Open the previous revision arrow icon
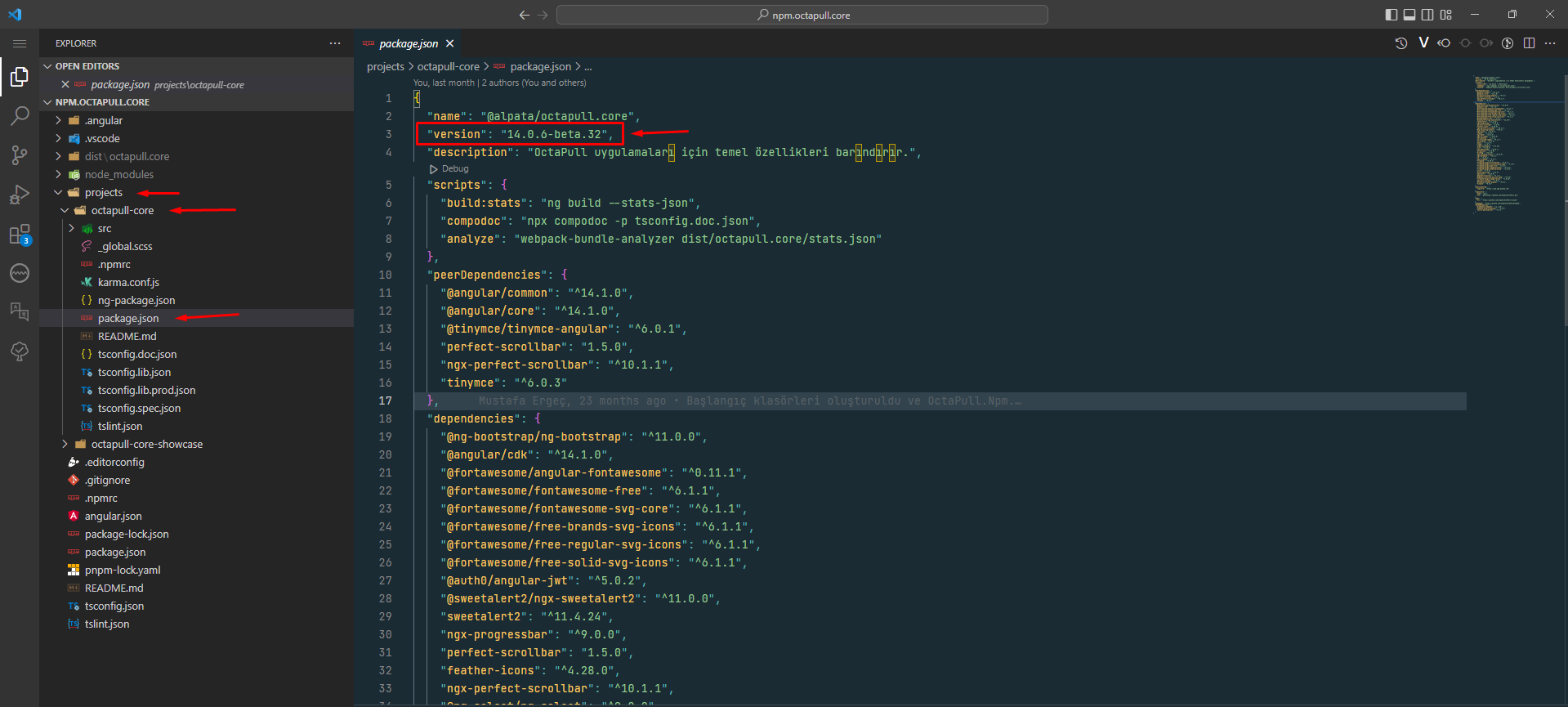The image size is (1568, 707). tap(1444, 43)
